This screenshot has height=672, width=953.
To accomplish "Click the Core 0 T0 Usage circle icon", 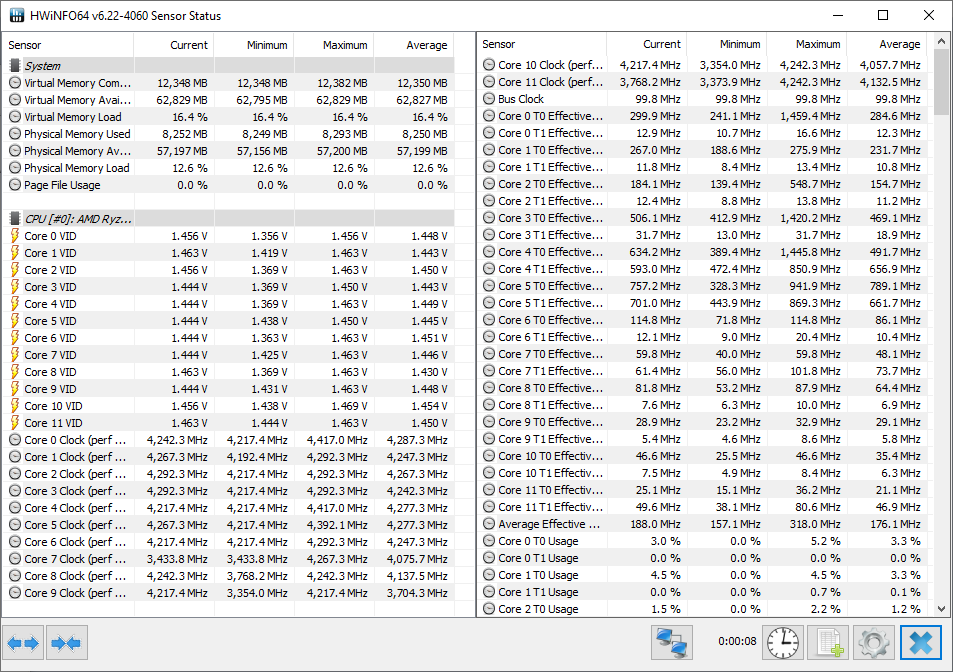I will point(489,541).
